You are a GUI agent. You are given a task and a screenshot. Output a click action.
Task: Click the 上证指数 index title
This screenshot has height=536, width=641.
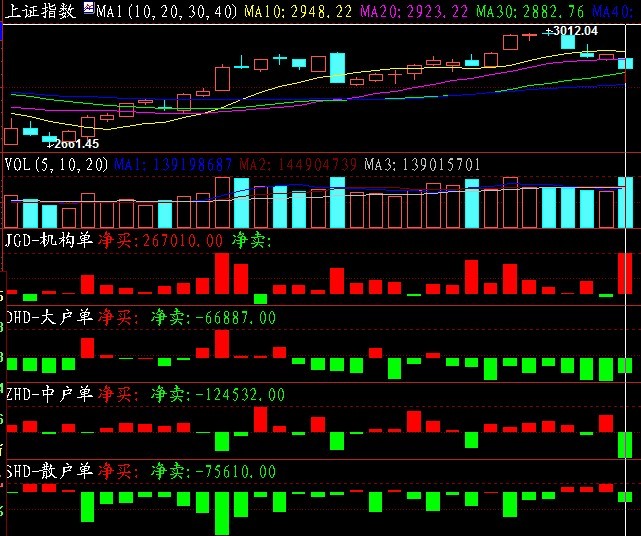pyautogui.click(x=40, y=11)
